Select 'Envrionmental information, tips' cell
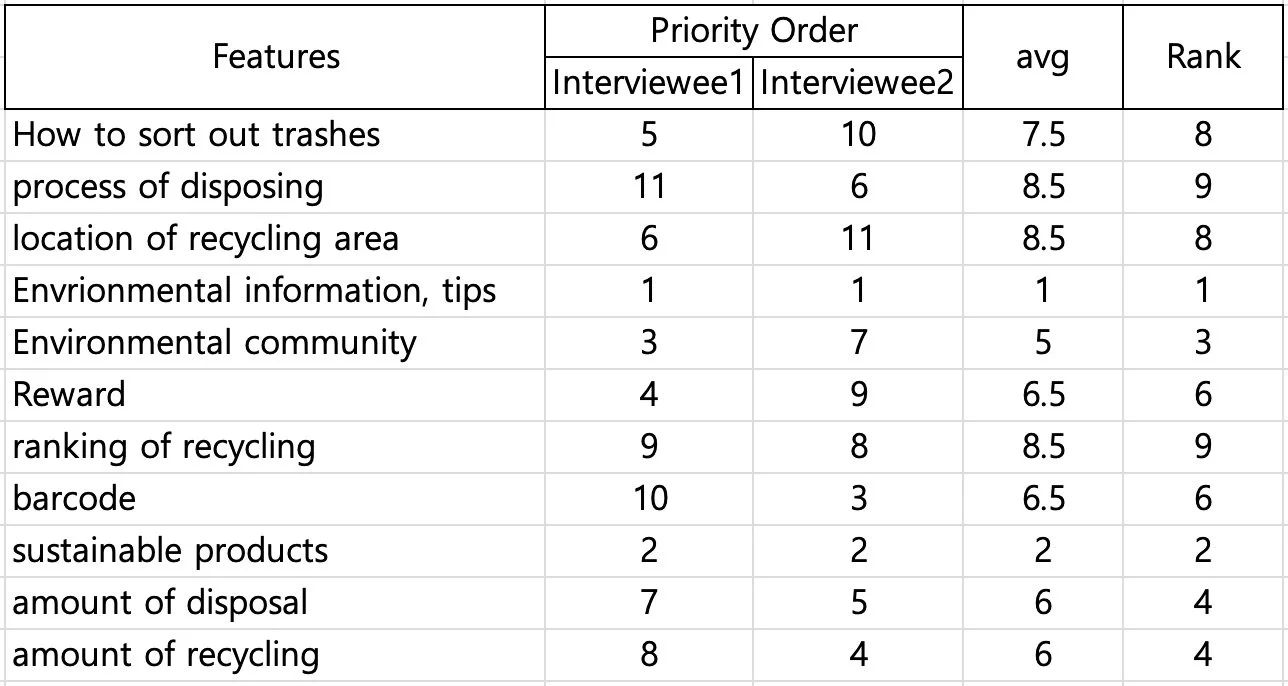Screen dimensions: 1288x686 (275, 291)
